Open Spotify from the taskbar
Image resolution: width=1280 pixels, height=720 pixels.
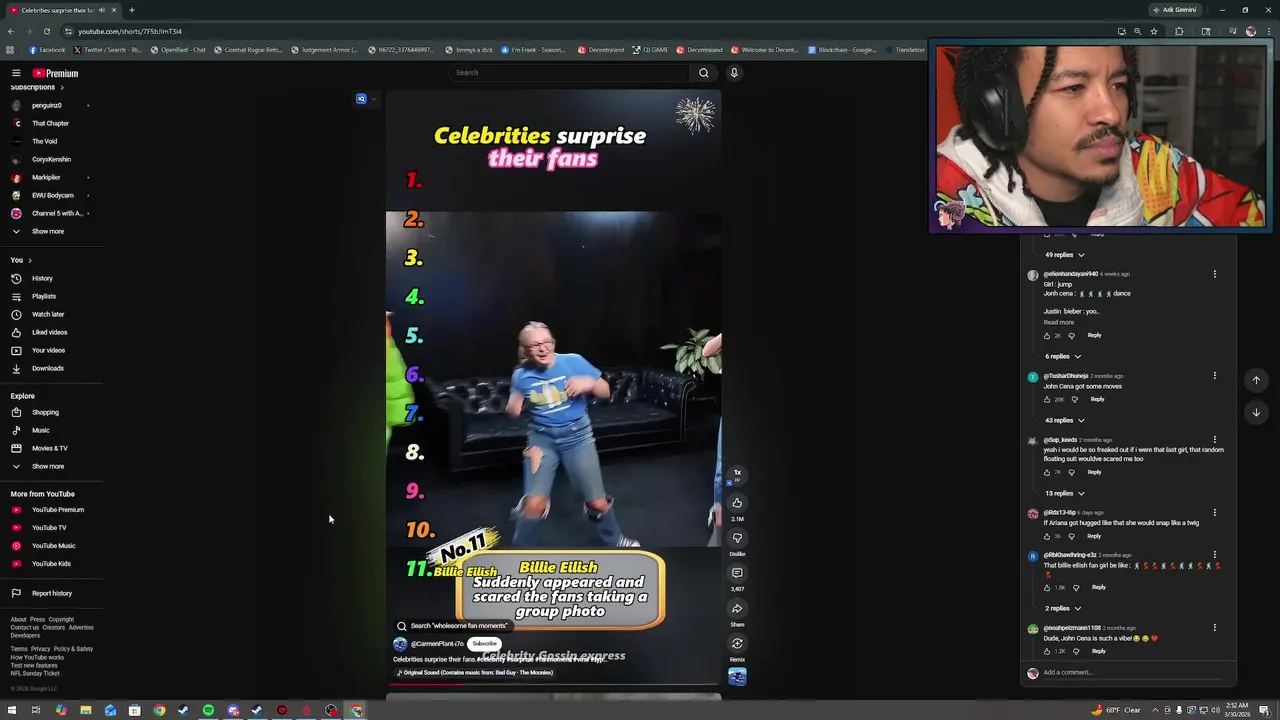click(208, 711)
